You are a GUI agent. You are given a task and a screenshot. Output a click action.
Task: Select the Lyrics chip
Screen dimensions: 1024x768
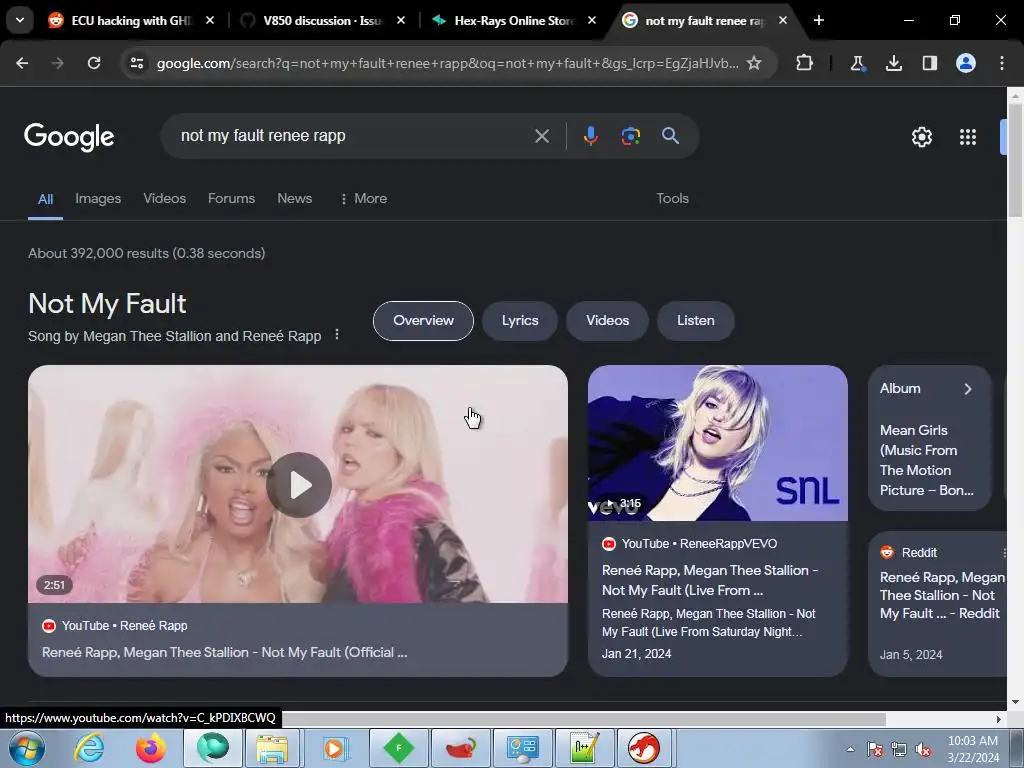point(520,321)
